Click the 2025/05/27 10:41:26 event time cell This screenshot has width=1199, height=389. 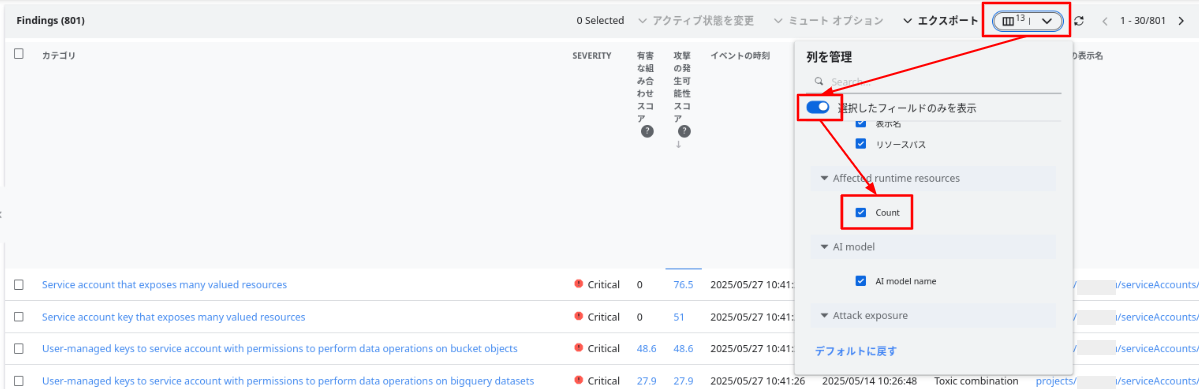click(x=758, y=381)
